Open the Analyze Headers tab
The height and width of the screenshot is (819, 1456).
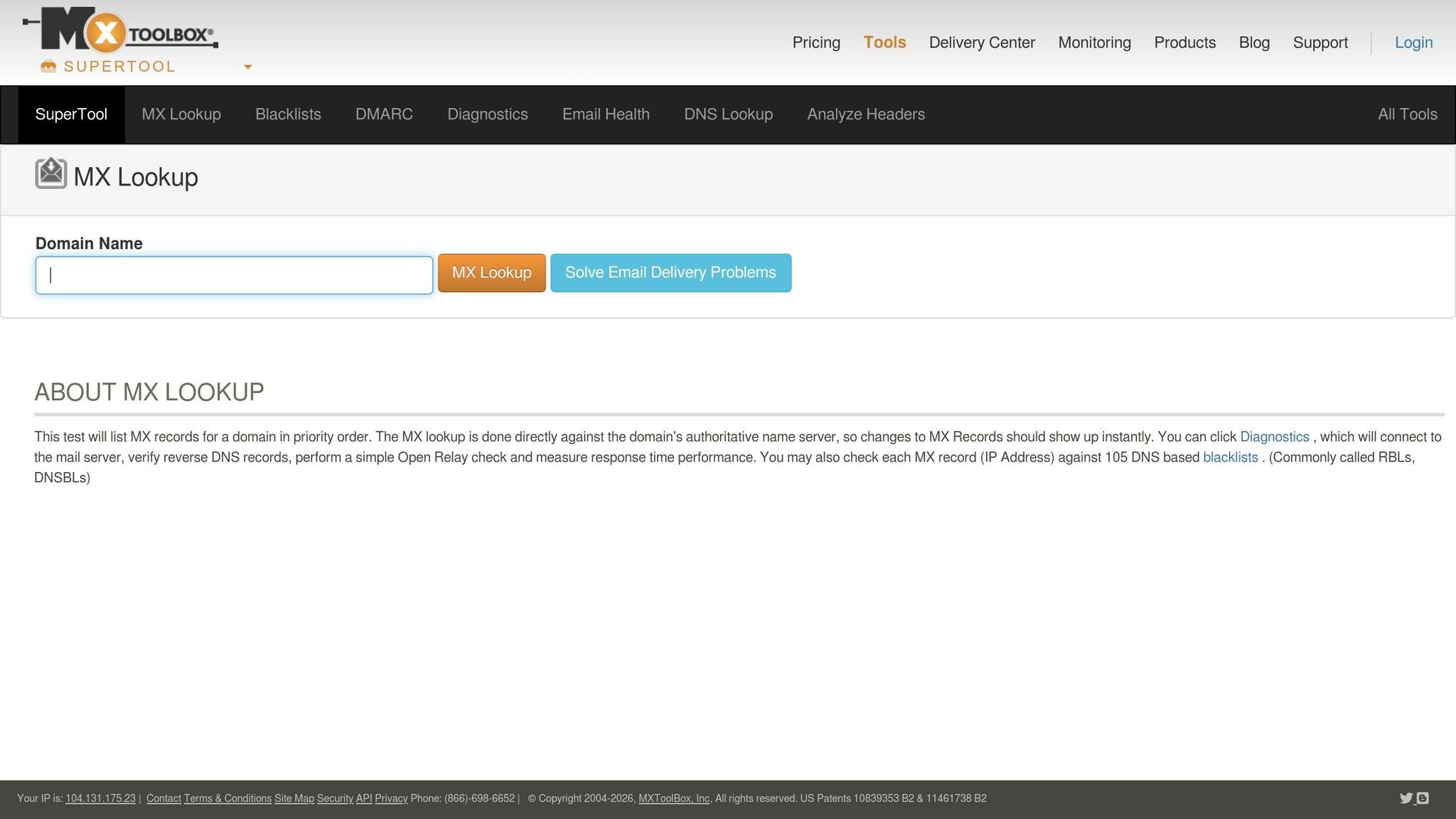[x=865, y=114]
